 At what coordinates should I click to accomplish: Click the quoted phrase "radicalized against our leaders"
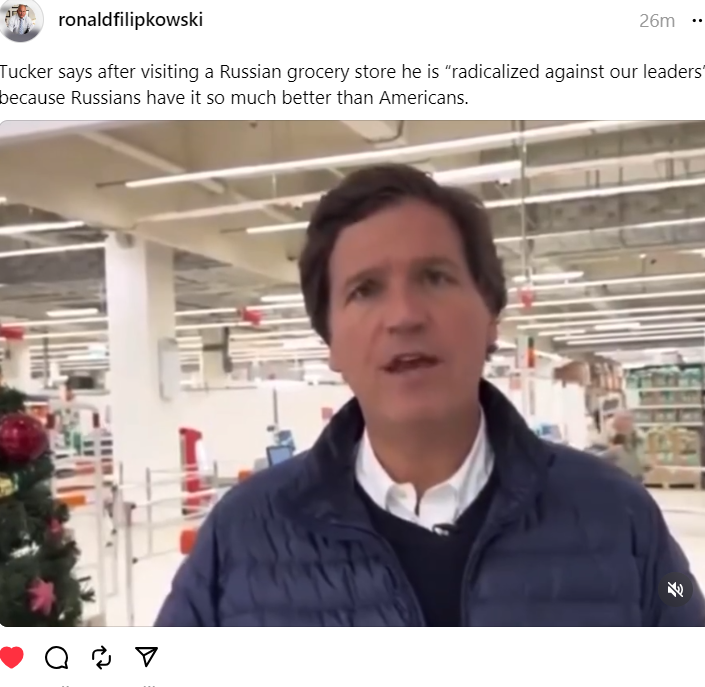576,72
